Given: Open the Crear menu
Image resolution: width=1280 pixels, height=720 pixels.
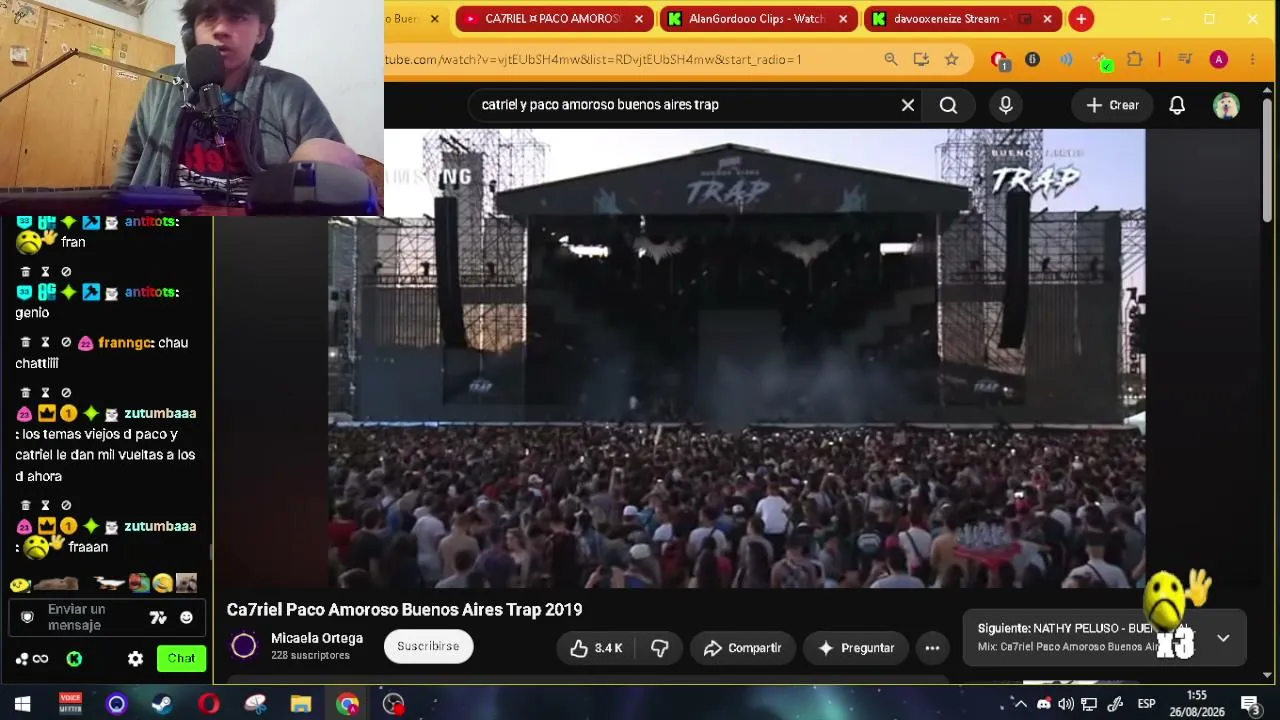Looking at the screenshot, I should pos(1112,105).
